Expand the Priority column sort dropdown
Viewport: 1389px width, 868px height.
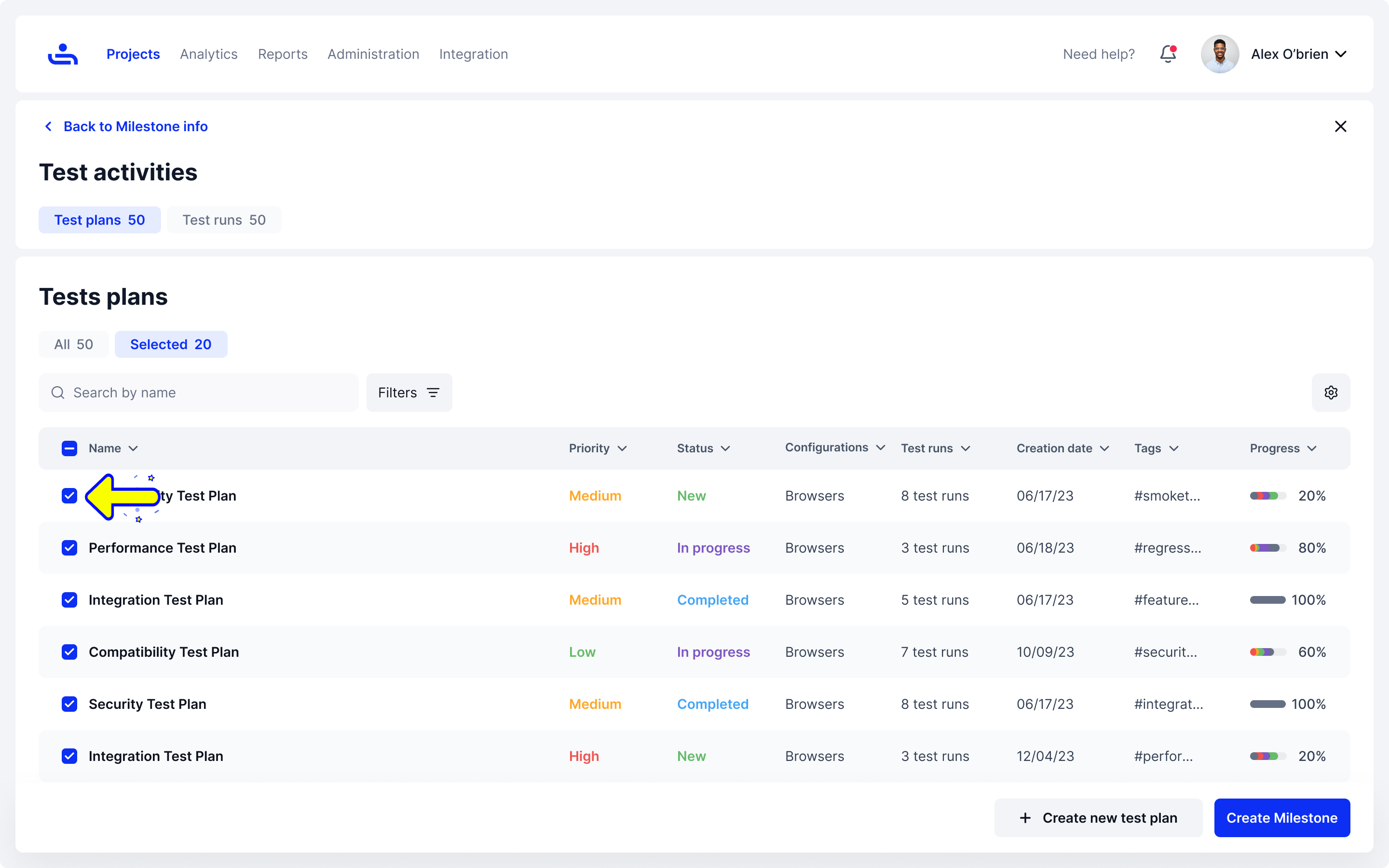pyautogui.click(x=622, y=448)
